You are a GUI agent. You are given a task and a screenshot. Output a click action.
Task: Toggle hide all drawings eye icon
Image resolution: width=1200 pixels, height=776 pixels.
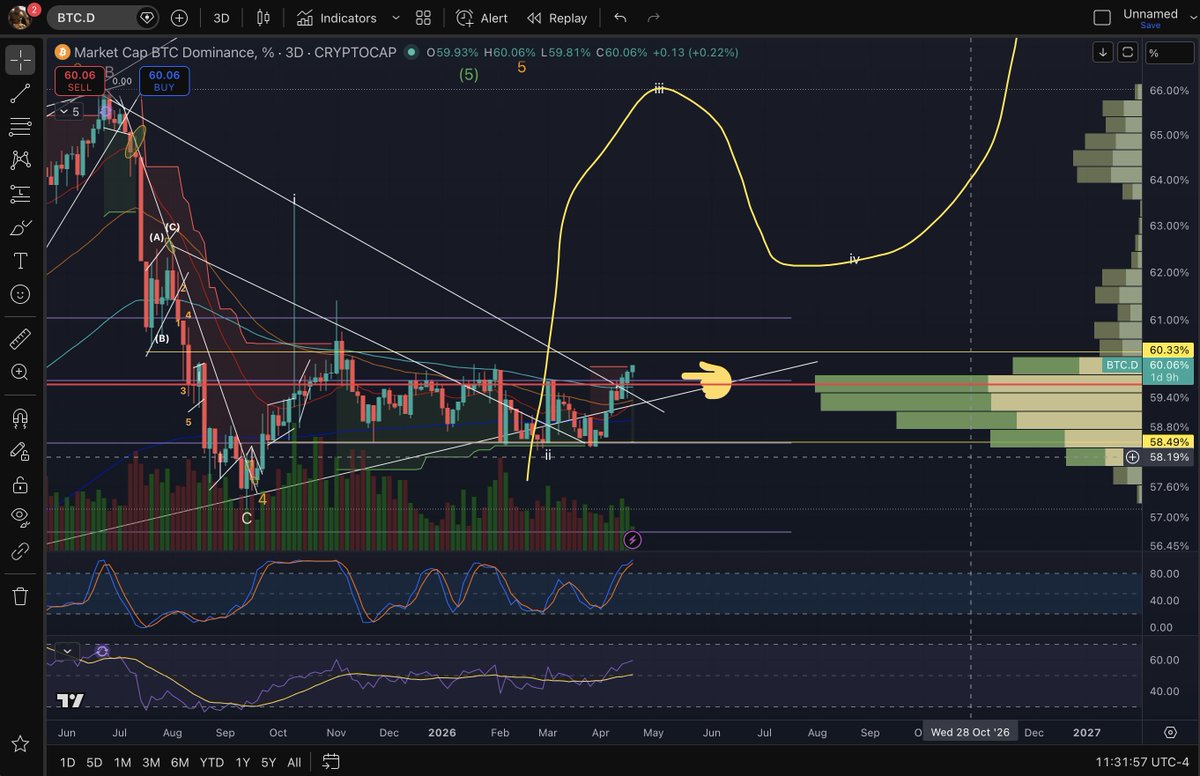(20, 518)
